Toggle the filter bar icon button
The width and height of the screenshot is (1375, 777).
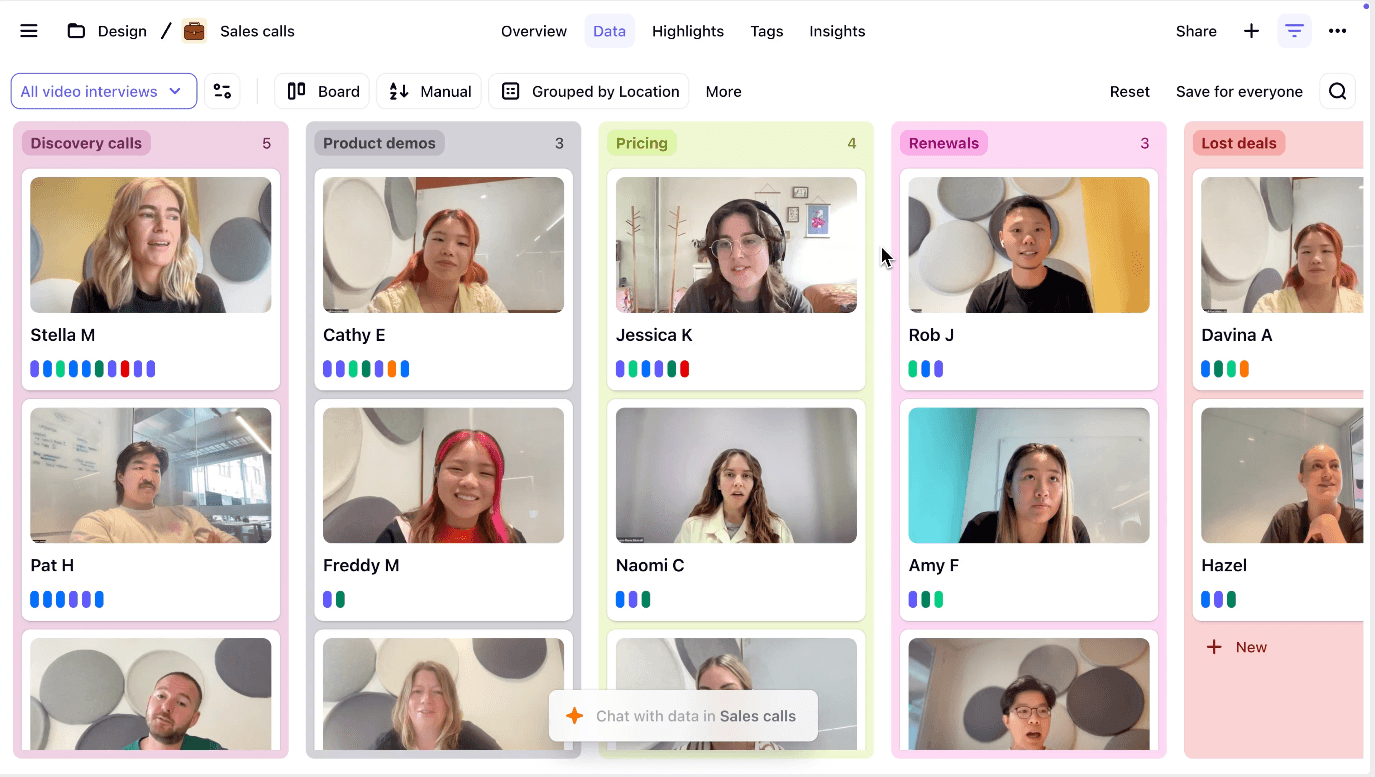[1294, 31]
